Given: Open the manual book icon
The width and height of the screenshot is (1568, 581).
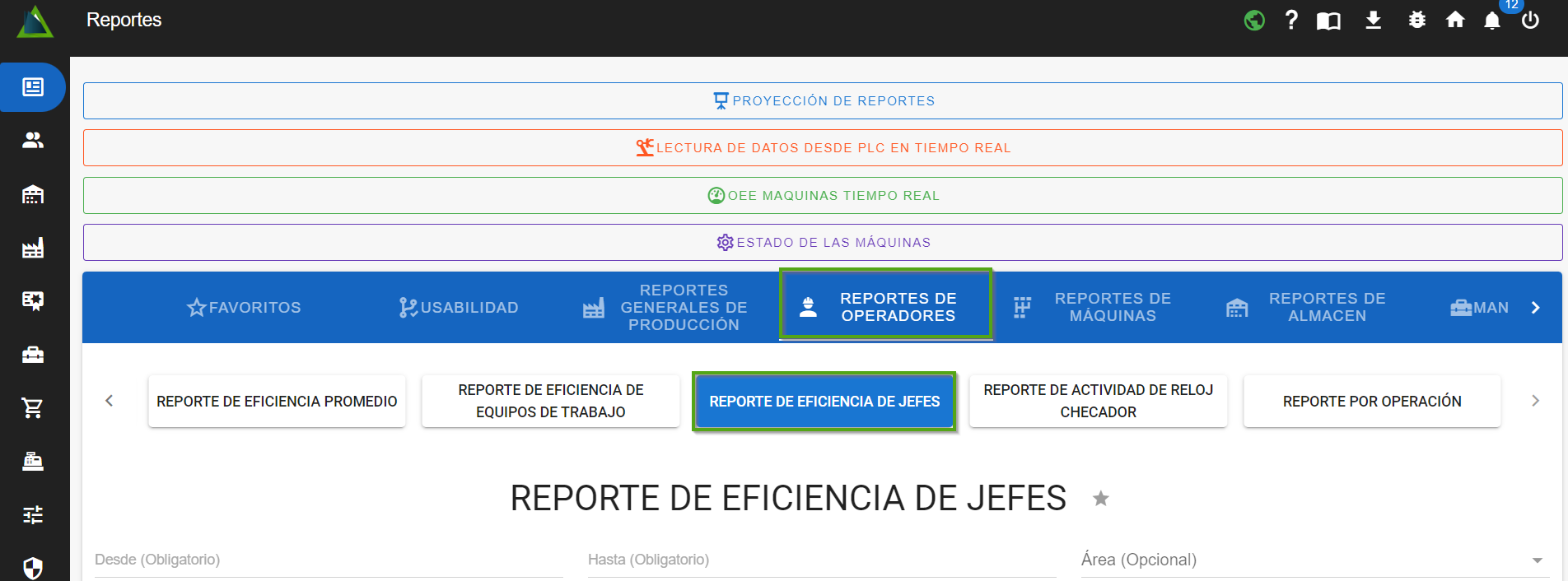Looking at the screenshot, I should [x=1328, y=21].
